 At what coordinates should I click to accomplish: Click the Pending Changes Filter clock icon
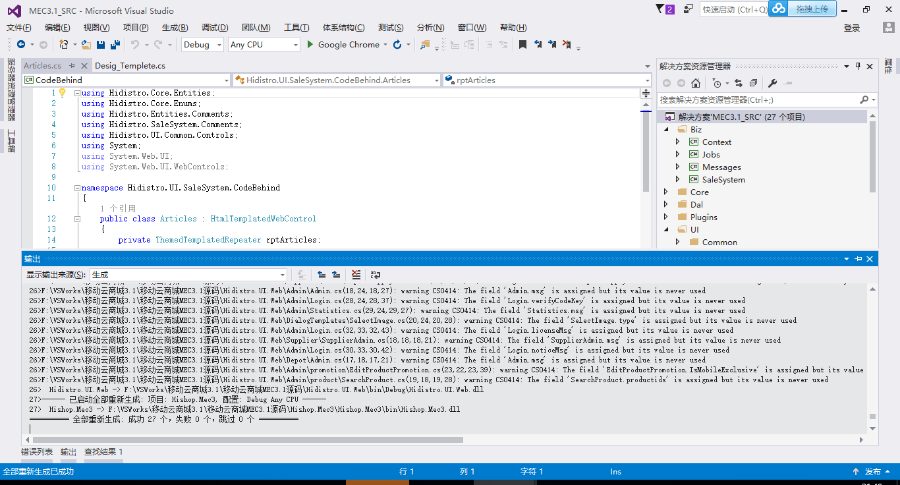tap(716, 83)
